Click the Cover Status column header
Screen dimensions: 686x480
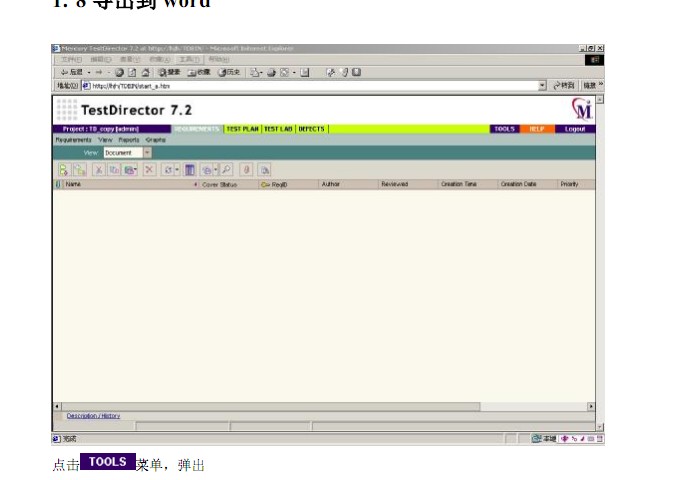pyautogui.click(x=229, y=184)
